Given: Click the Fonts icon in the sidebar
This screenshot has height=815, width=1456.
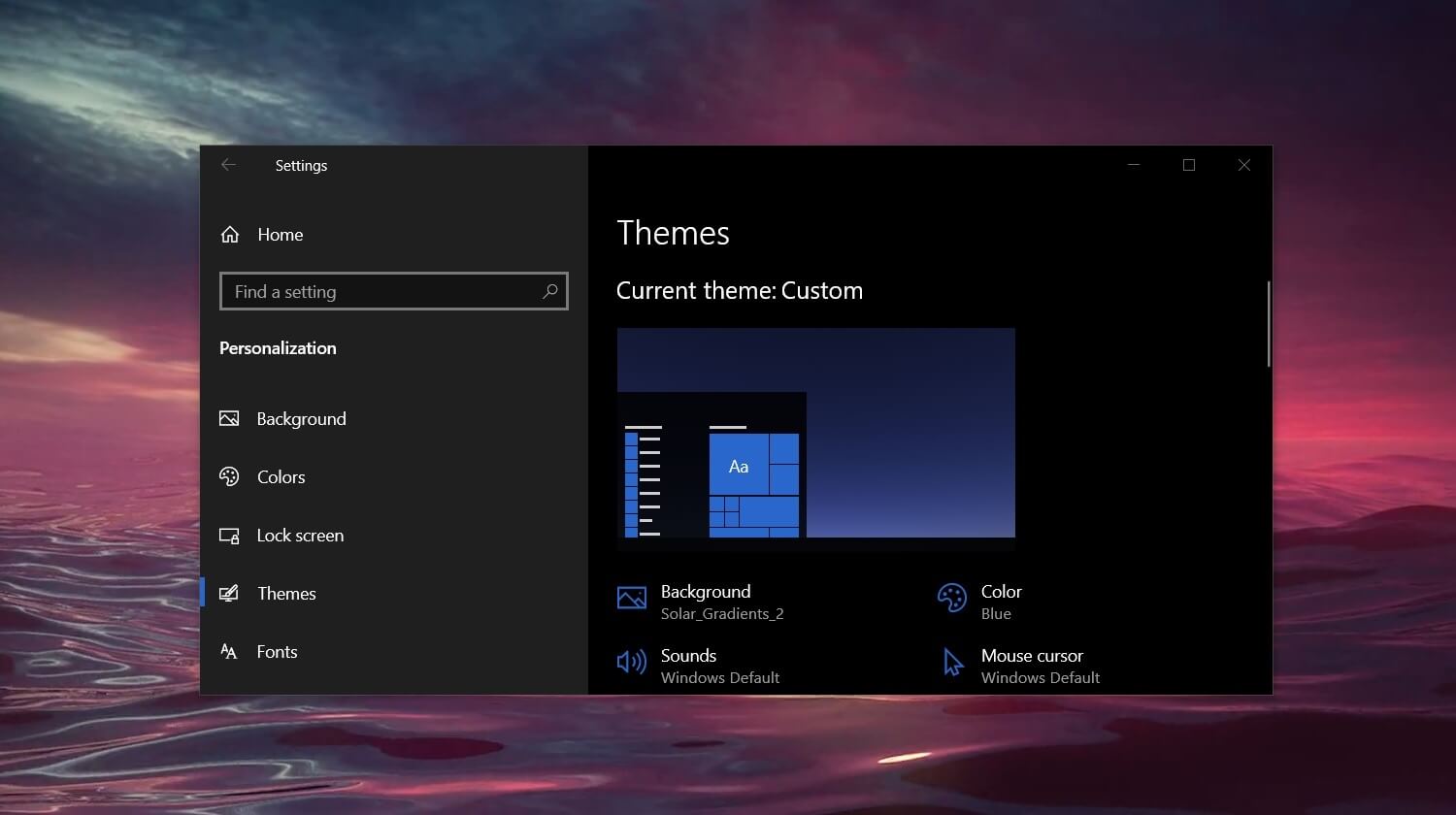Looking at the screenshot, I should (x=229, y=652).
